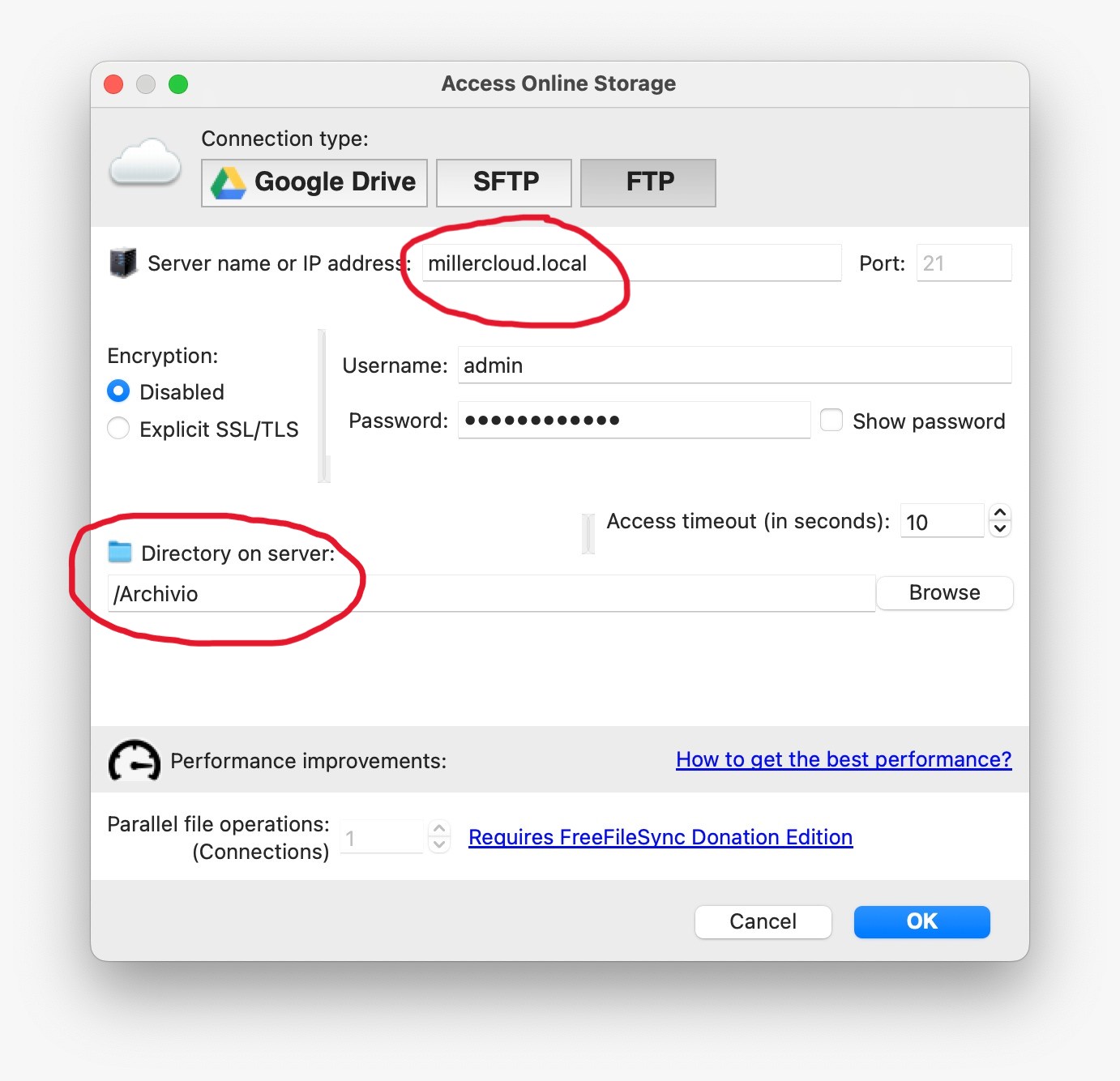The image size is (1120, 1081).
Task: Click the Parallel file operations field
Action: (x=382, y=837)
